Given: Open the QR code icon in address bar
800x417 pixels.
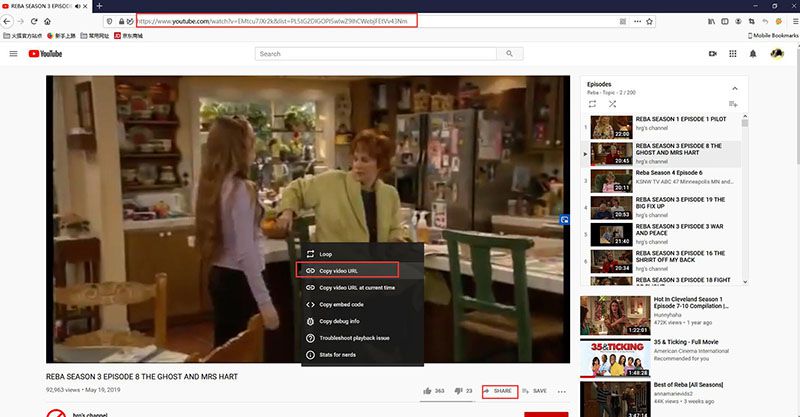Looking at the screenshot, I should pyautogui.click(x=623, y=21).
